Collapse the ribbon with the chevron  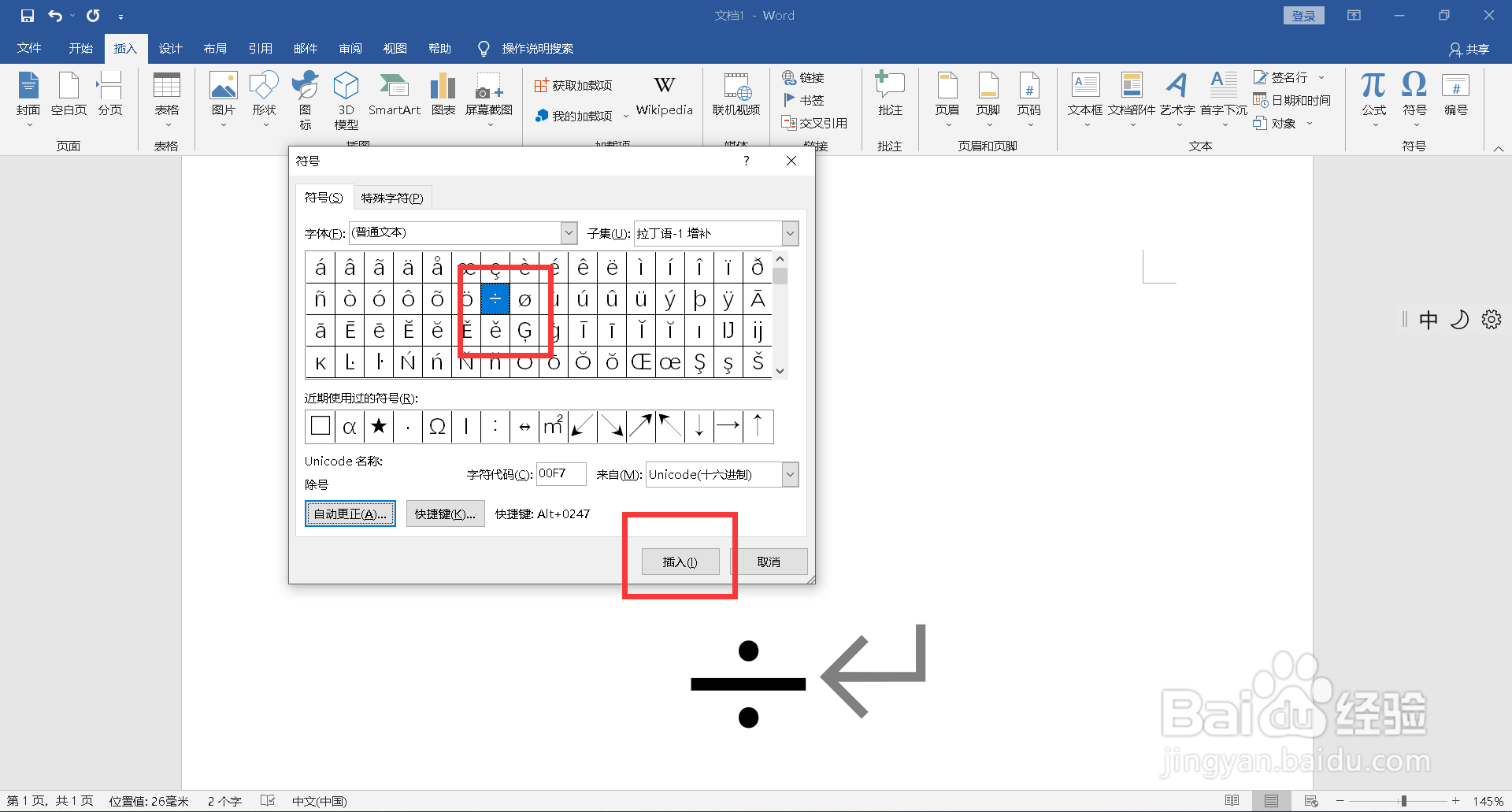(x=1498, y=148)
